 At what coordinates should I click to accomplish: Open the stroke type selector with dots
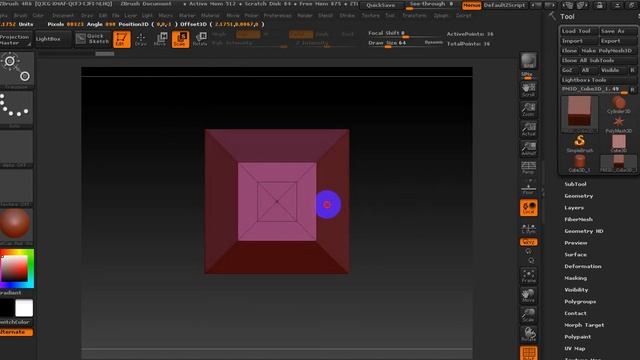click(x=16, y=108)
